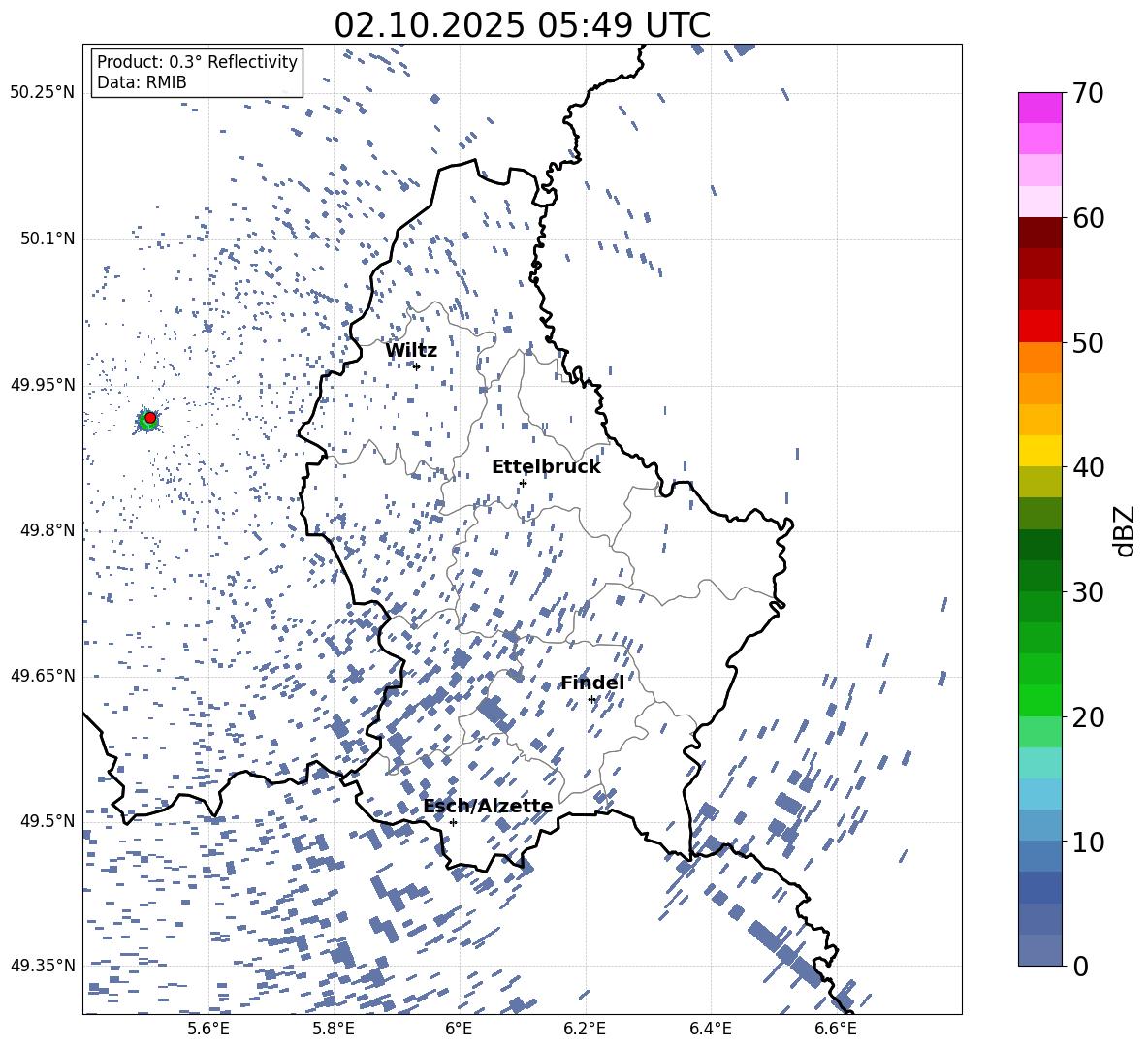Click the 5.6°E longitude label

tap(207, 1029)
